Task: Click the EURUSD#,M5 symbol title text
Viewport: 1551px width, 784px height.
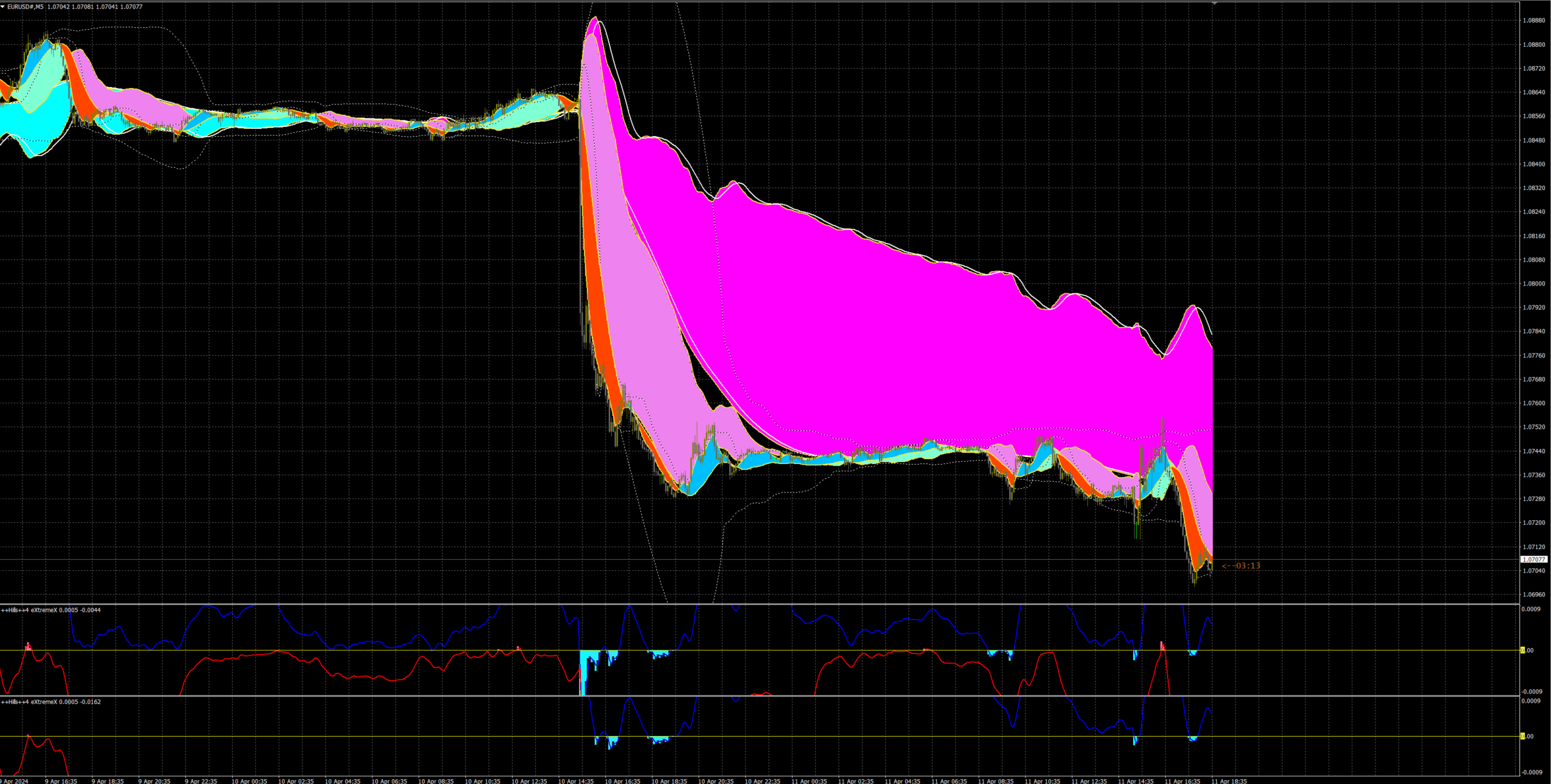Action: pos(26,7)
